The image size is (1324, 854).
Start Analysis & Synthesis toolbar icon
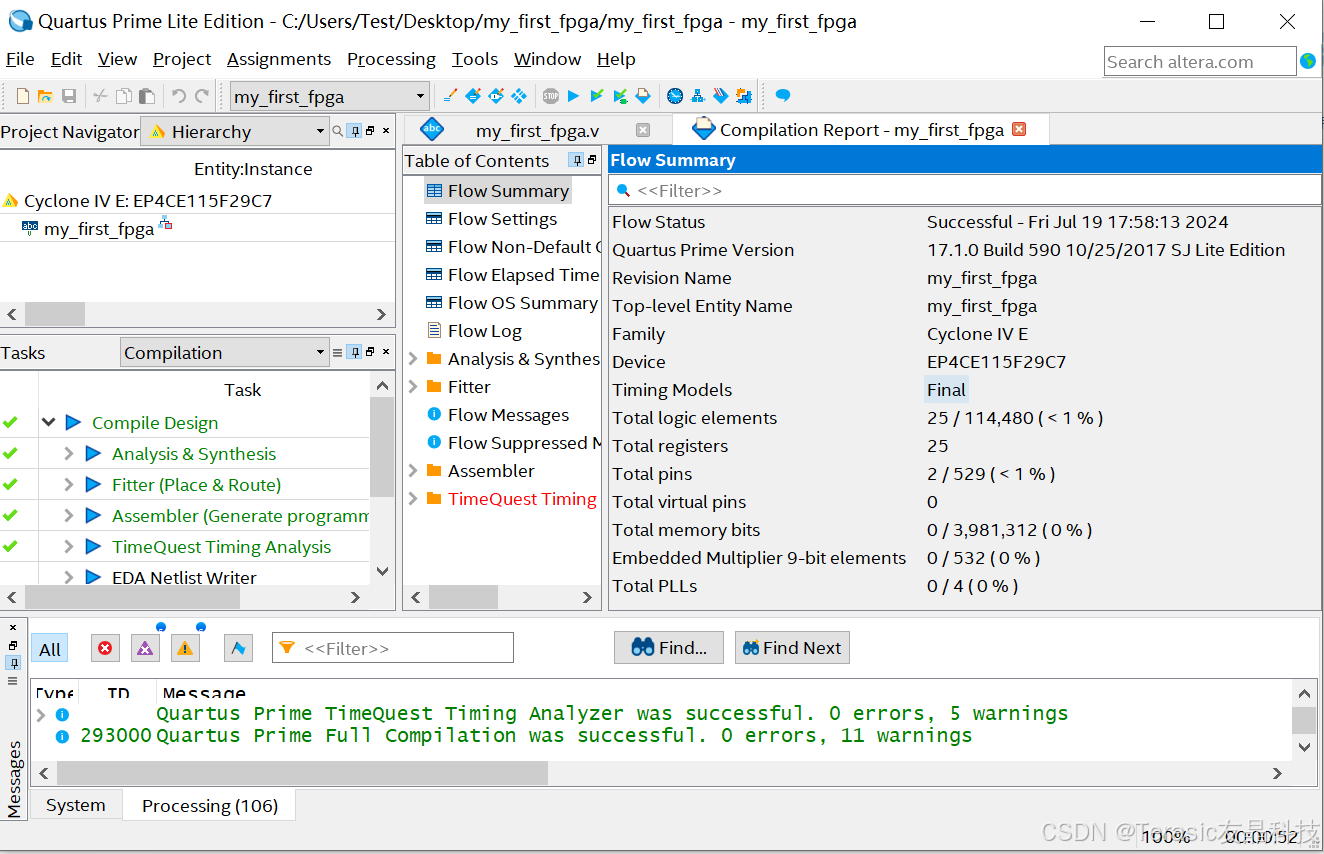tap(620, 96)
